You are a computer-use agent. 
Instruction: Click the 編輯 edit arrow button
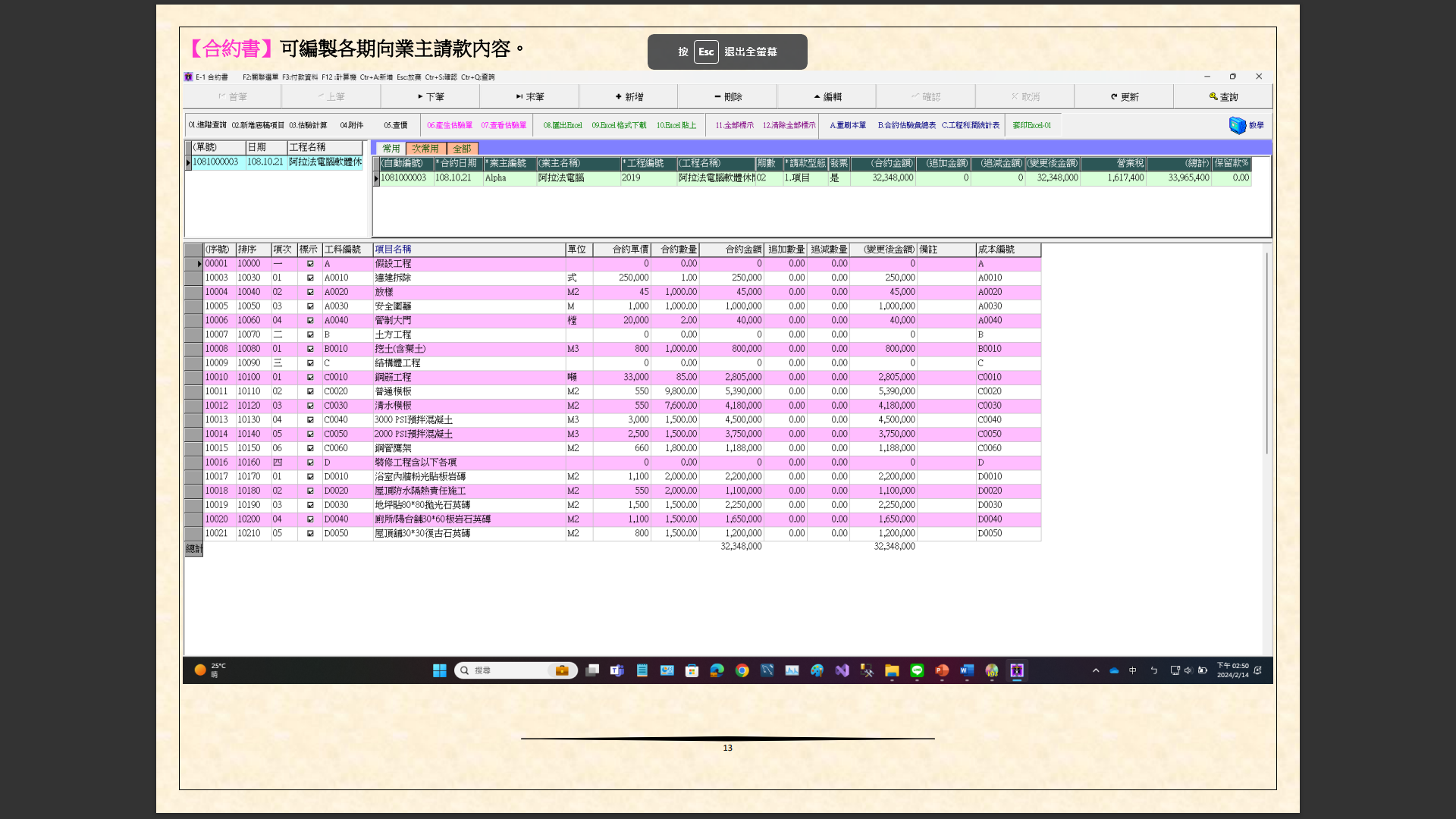827,97
